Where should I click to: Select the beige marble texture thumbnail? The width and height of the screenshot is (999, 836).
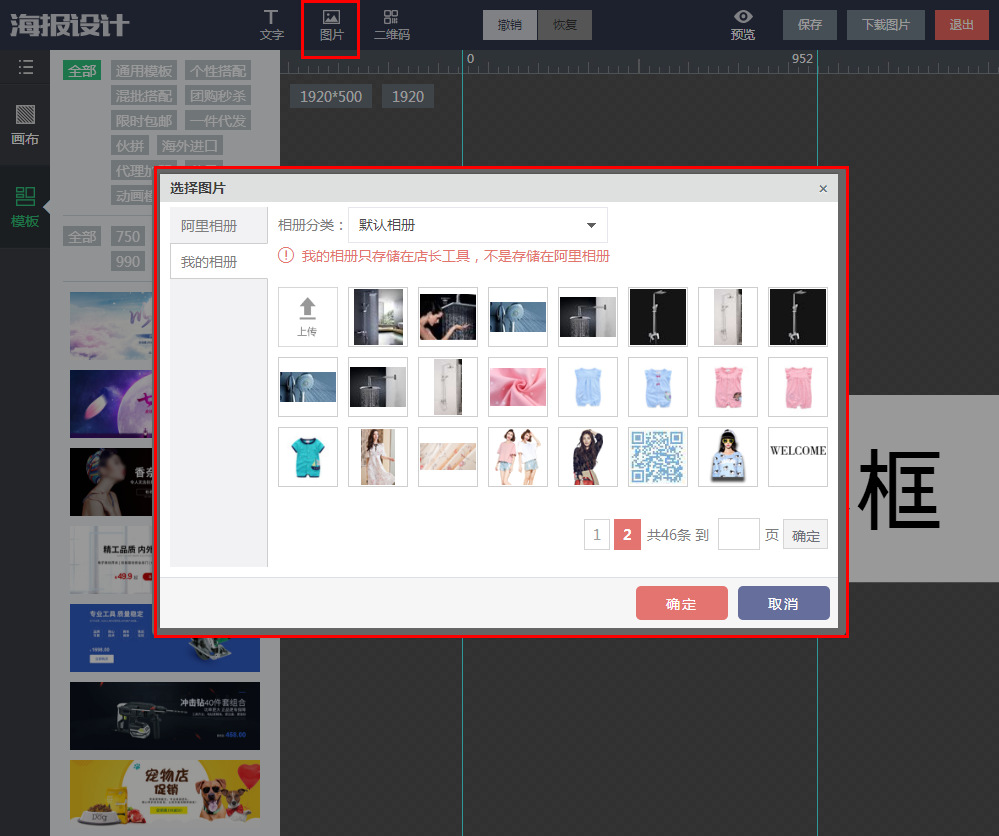pyautogui.click(x=448, y=457)
